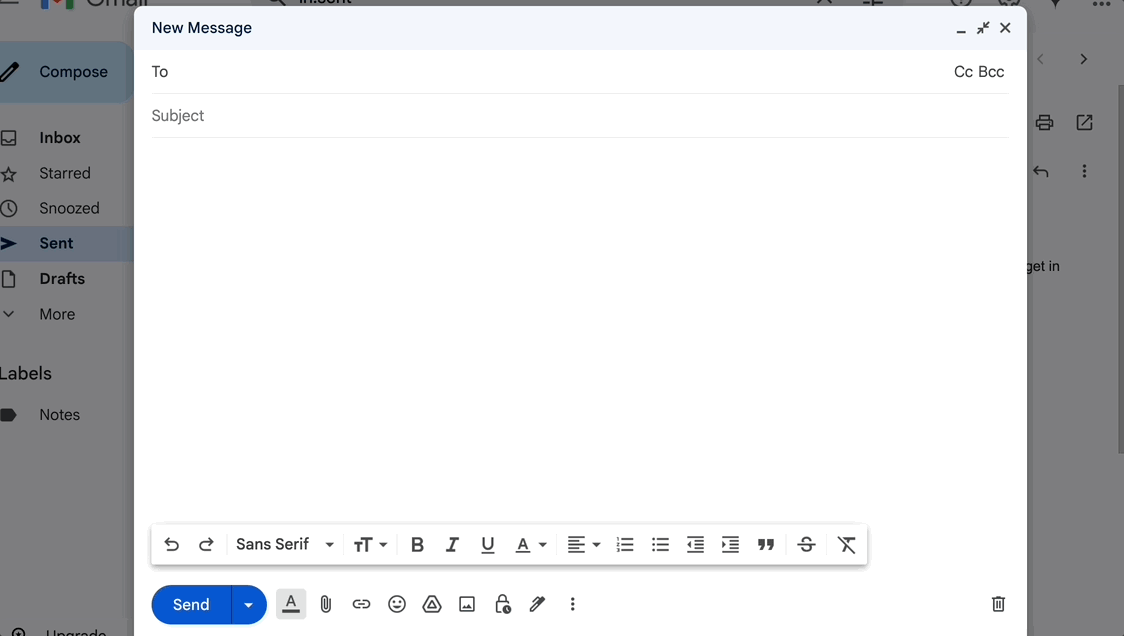This screenshot has height=636, width=1124.
Task: Discard the draft with trash icon
Action: point(998,604)
